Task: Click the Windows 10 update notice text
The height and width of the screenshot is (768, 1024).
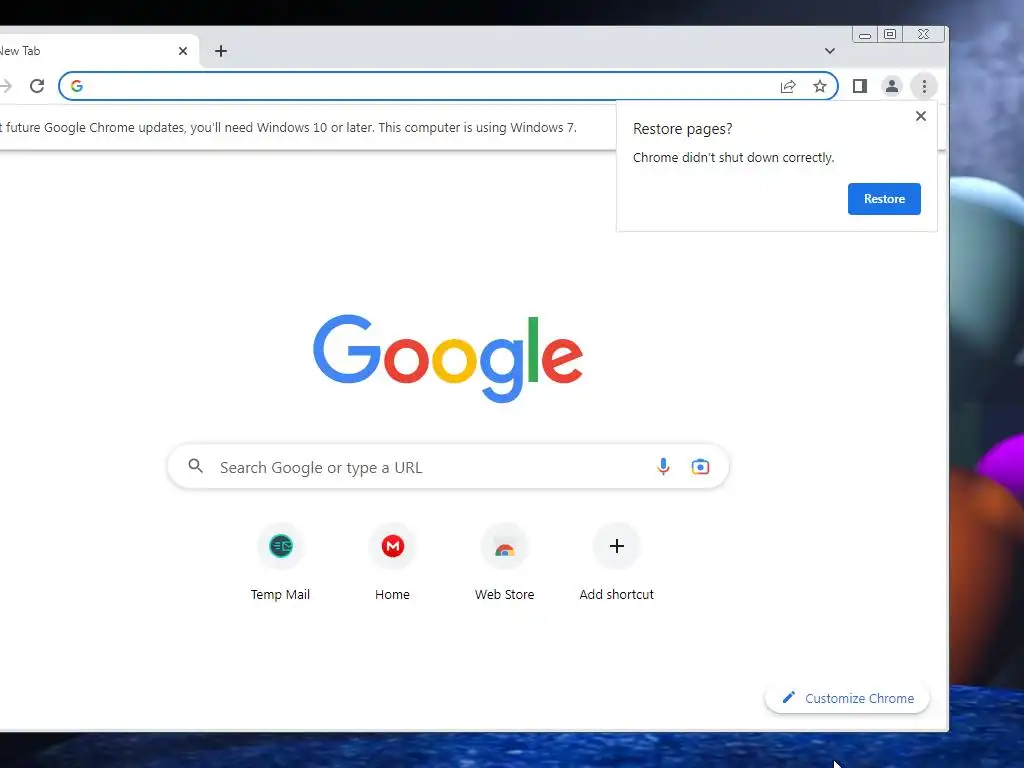Action: pyautogui.click(x=288, y=127)
